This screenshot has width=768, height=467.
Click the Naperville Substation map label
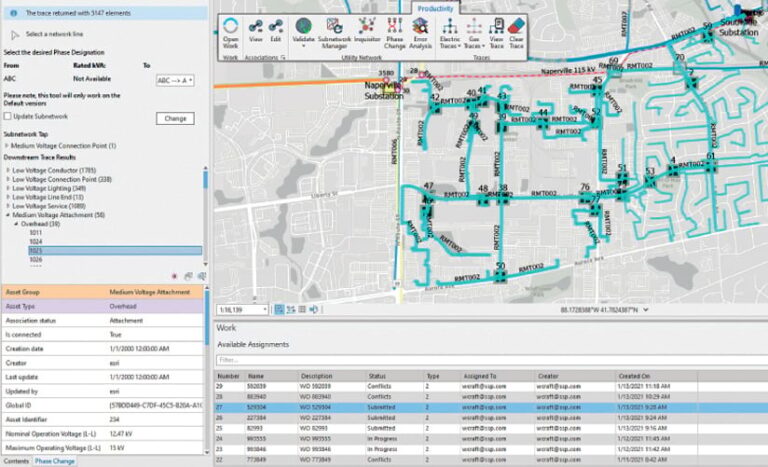click(384, 91)
